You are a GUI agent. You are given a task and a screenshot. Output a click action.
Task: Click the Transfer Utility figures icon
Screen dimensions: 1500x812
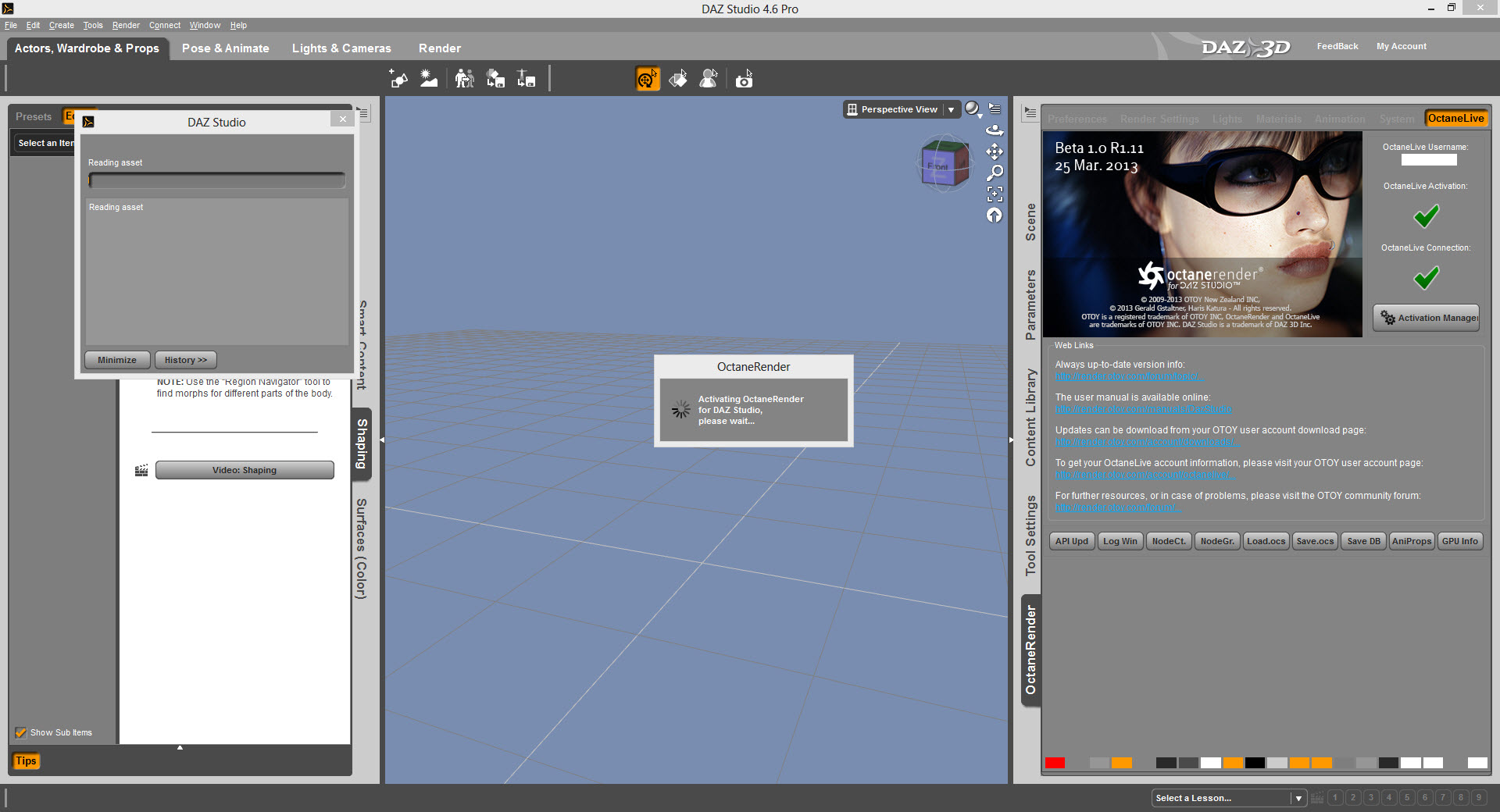464,79
